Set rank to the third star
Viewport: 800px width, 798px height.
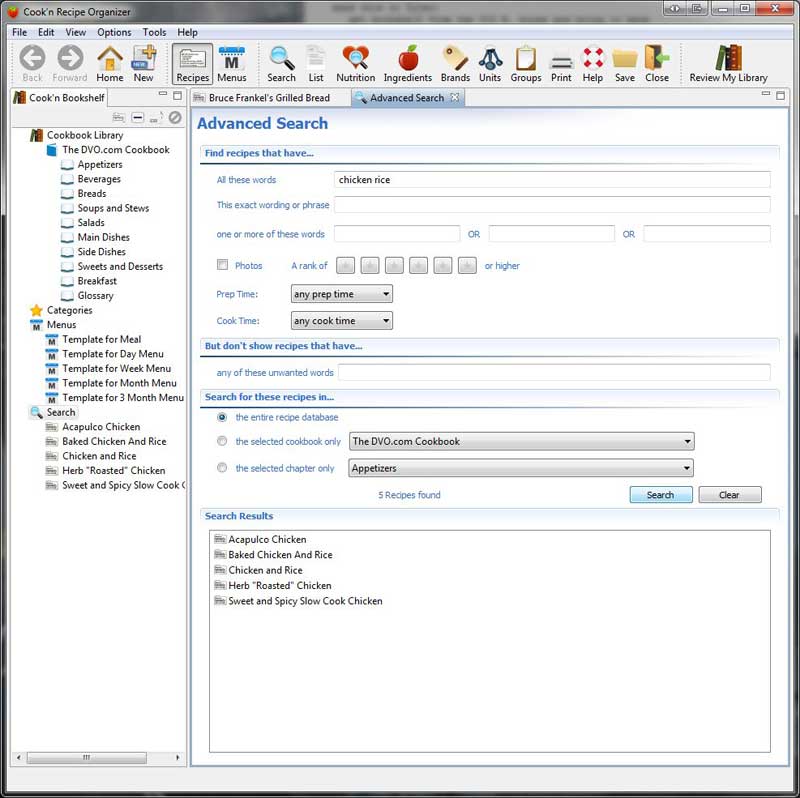[394, 265]
